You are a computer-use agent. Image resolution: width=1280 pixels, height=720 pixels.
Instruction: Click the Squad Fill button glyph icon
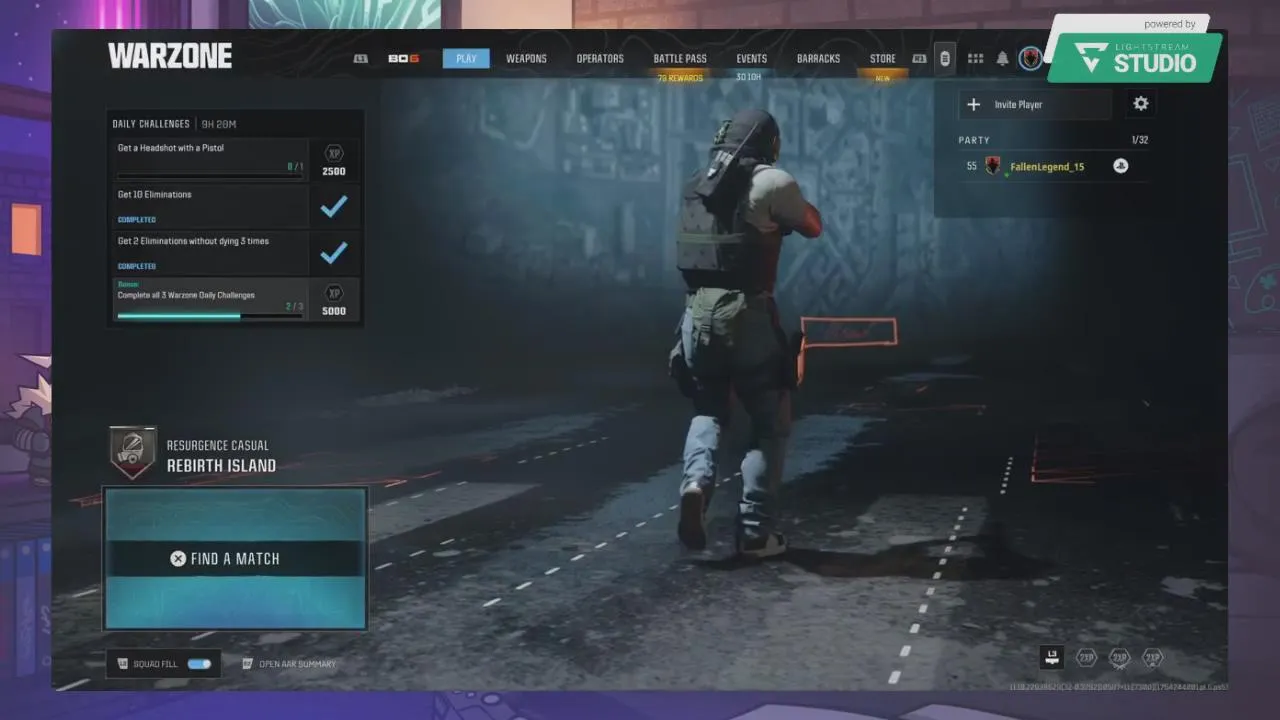(x=123, y=663)
